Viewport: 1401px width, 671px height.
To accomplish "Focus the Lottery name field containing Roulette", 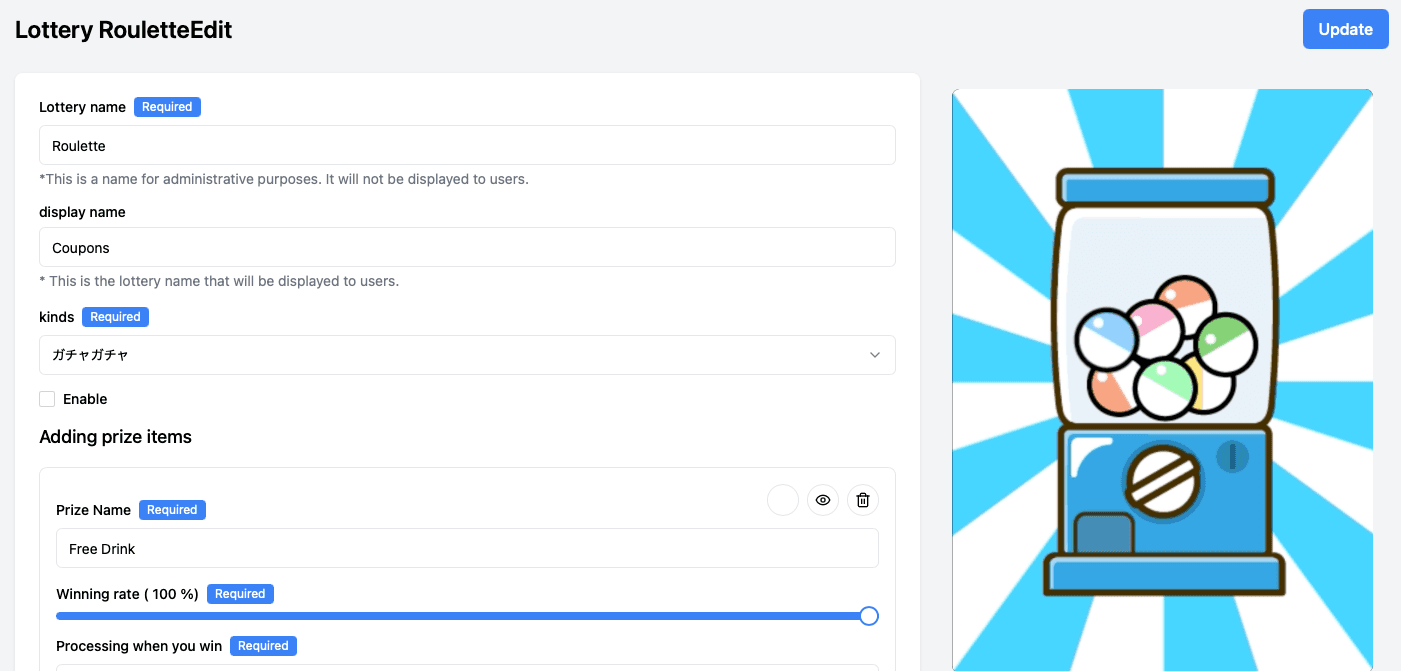I will tap(467, 145).
